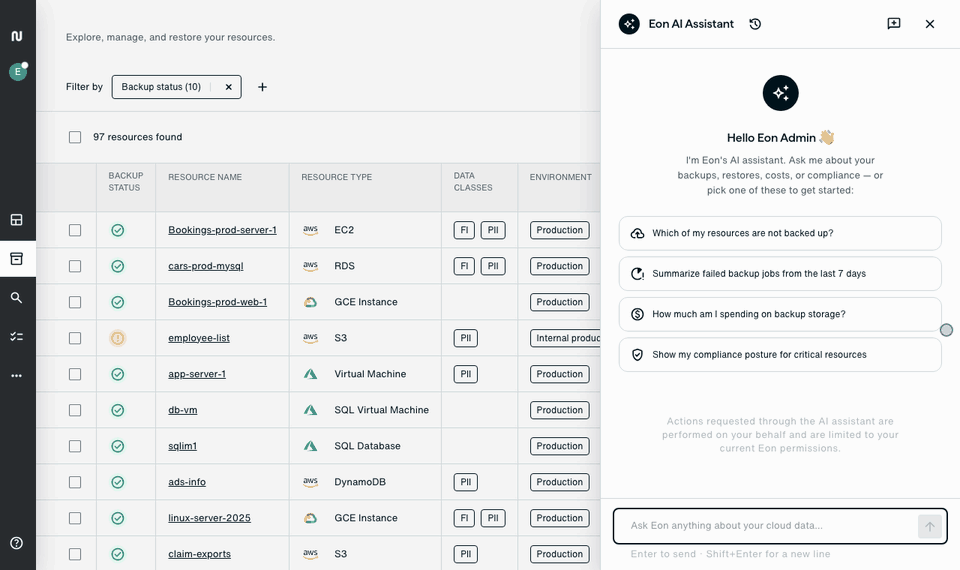Image resolution: width=960 pixels, height=570 pixels.
Task: Click Azure icon in app-server-1 row
Action: click(310, 374)
